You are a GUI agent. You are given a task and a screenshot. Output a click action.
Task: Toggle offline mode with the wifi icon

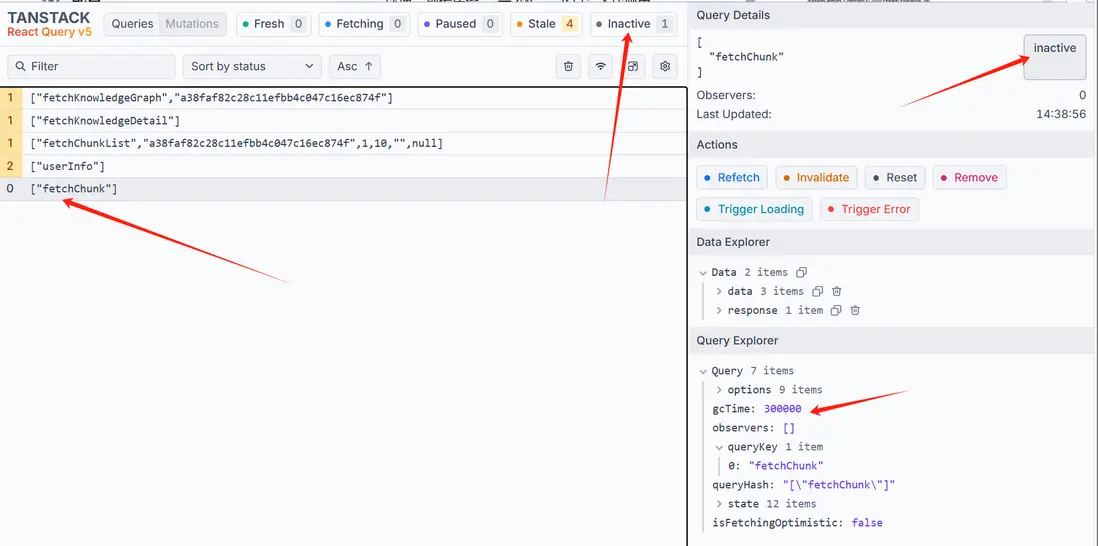pos(600,66)
